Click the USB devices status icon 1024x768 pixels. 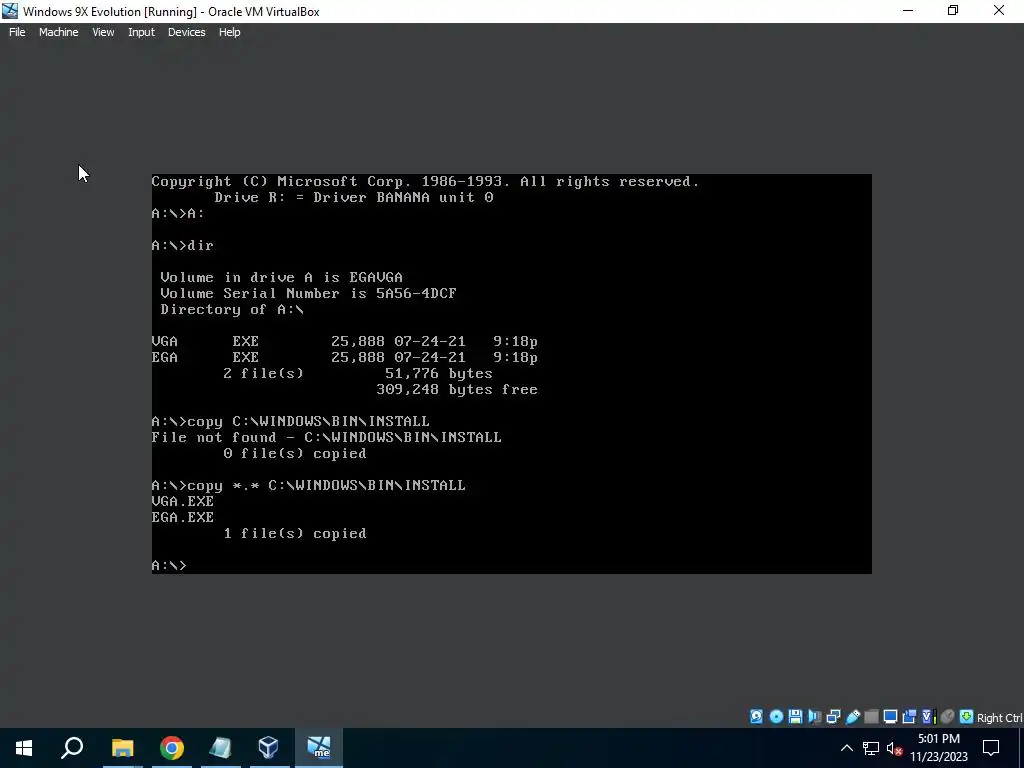[x=853, y=716]
